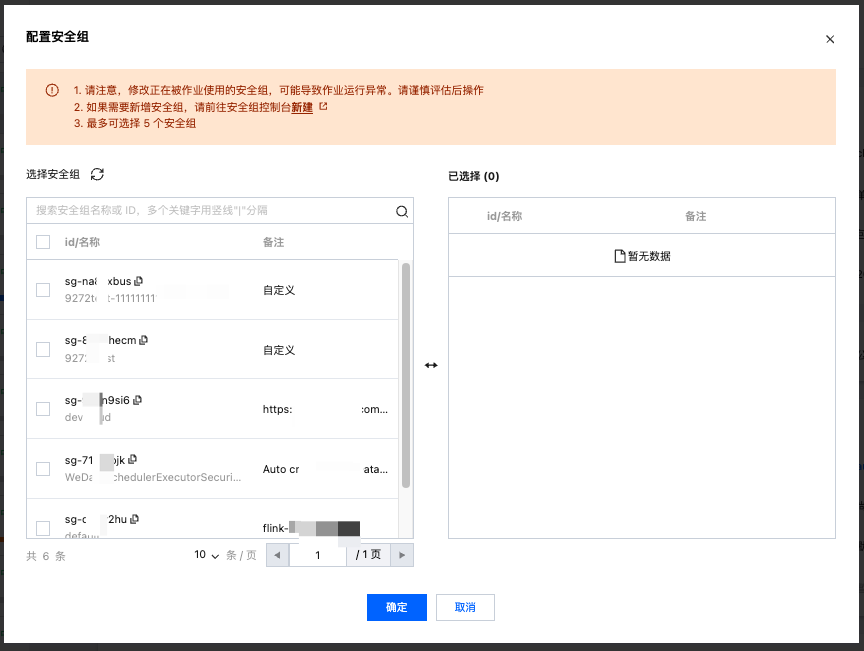Go to previous page arrow
864x651 pixels.
[278, 555]
